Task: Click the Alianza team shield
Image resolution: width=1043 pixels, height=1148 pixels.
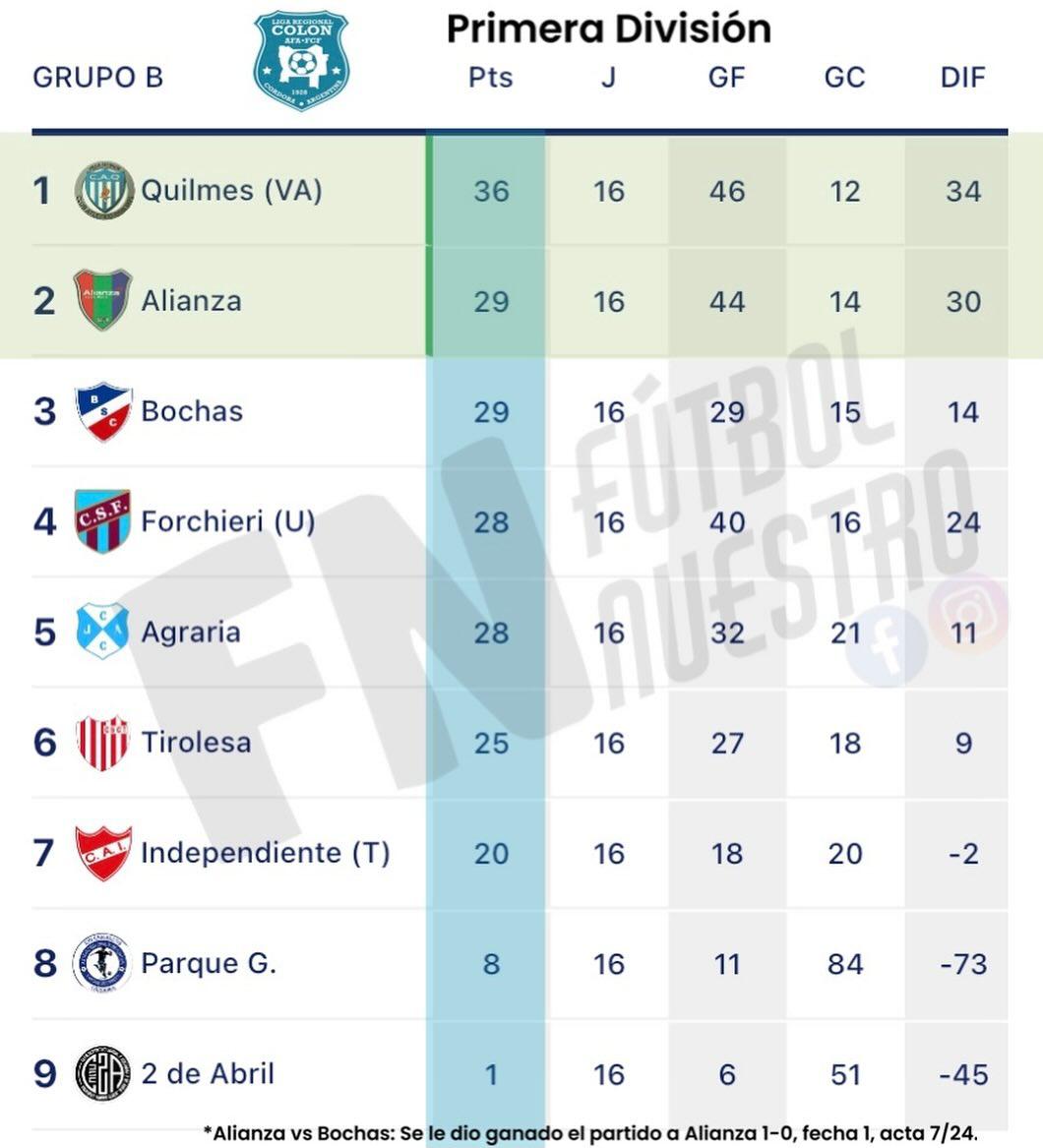Action: (x=103, y=299)
